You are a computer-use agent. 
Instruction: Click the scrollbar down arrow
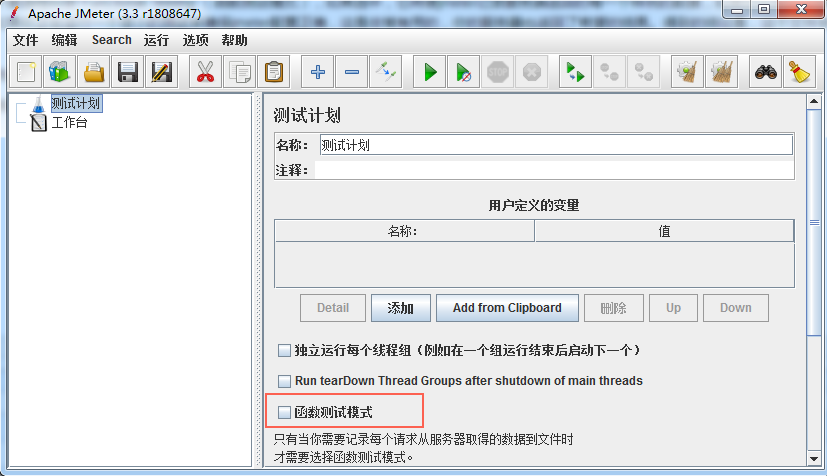(x=814, y=459)
